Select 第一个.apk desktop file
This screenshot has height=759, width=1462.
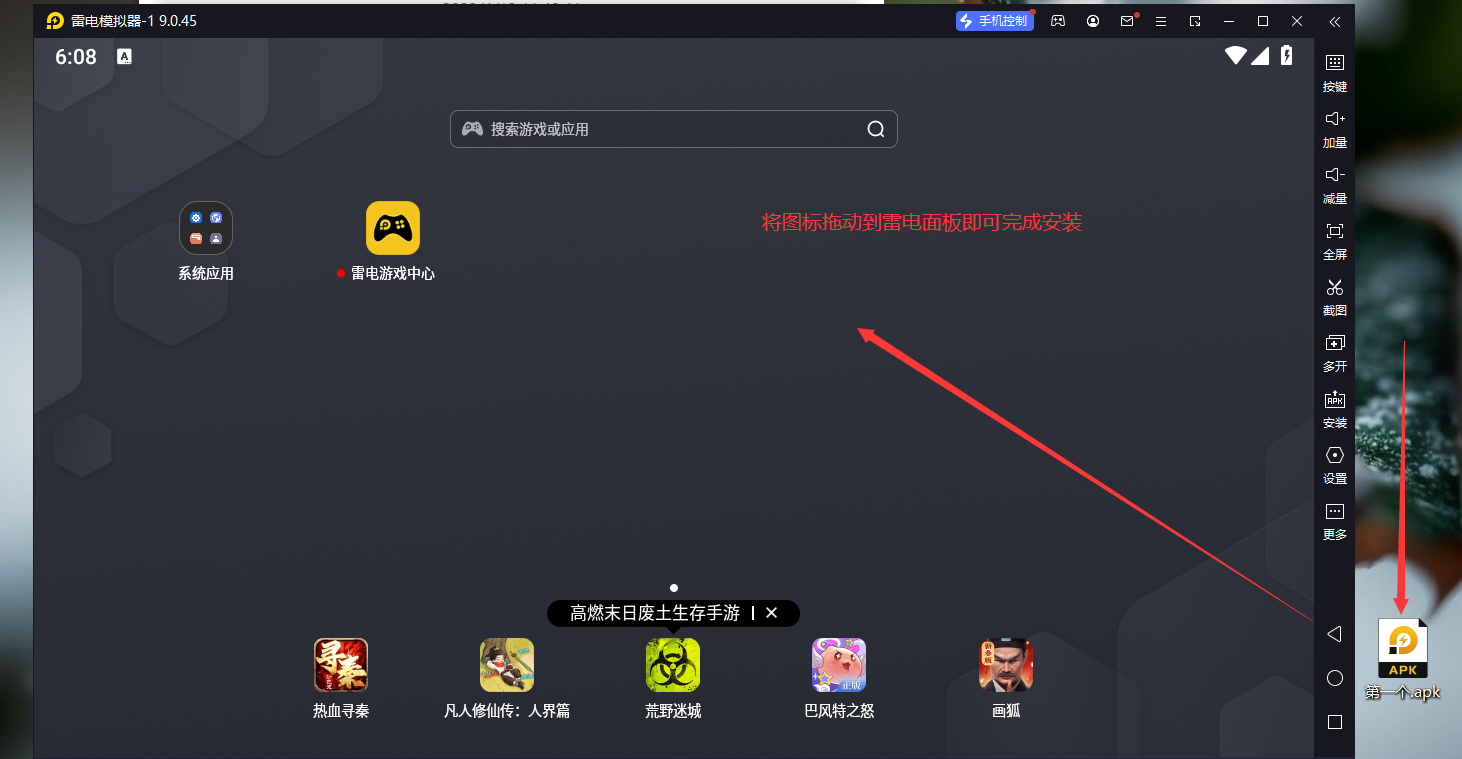(x=1403, y=660)
